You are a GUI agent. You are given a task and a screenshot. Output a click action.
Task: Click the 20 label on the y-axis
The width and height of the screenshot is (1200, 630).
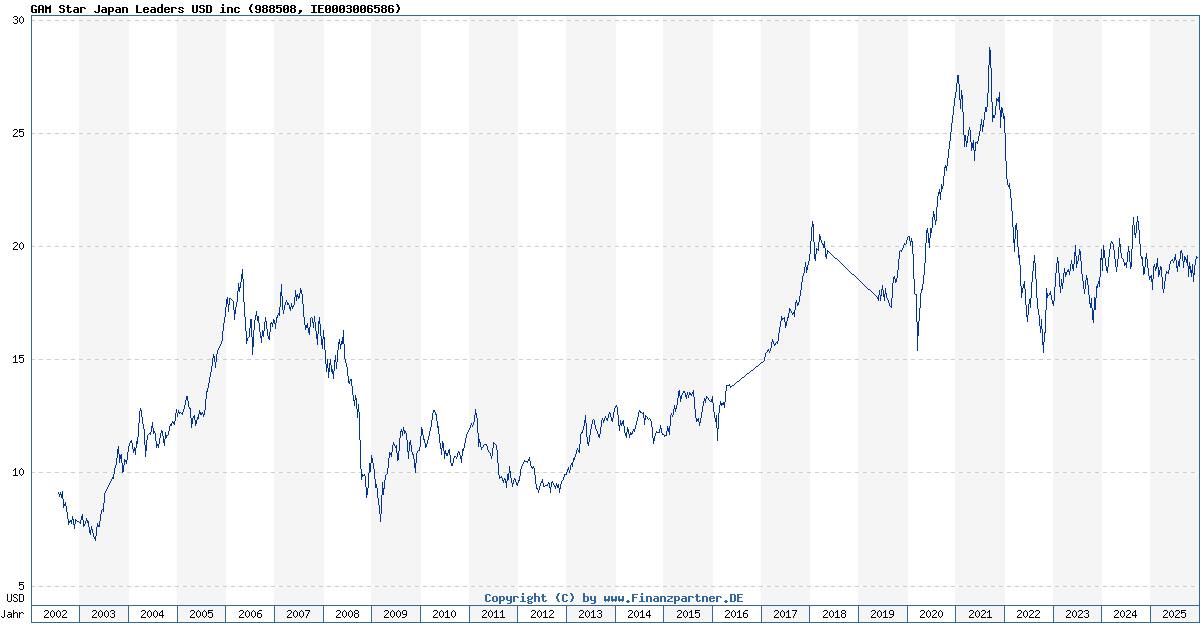(17, 247)
